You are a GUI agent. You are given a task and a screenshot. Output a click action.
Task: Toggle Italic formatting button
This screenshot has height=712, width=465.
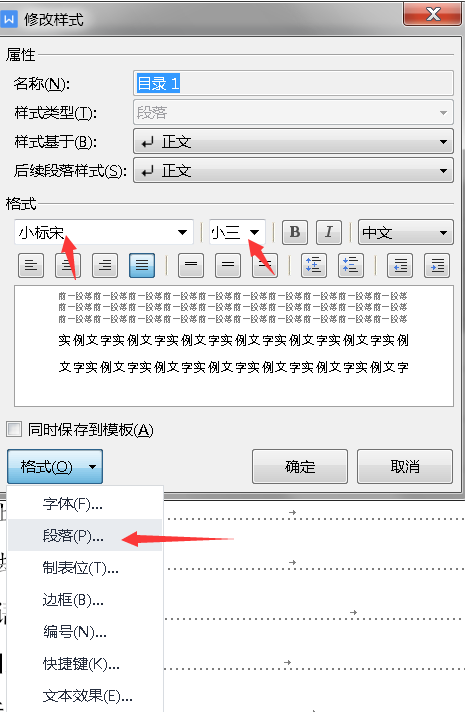click(329, 232)
